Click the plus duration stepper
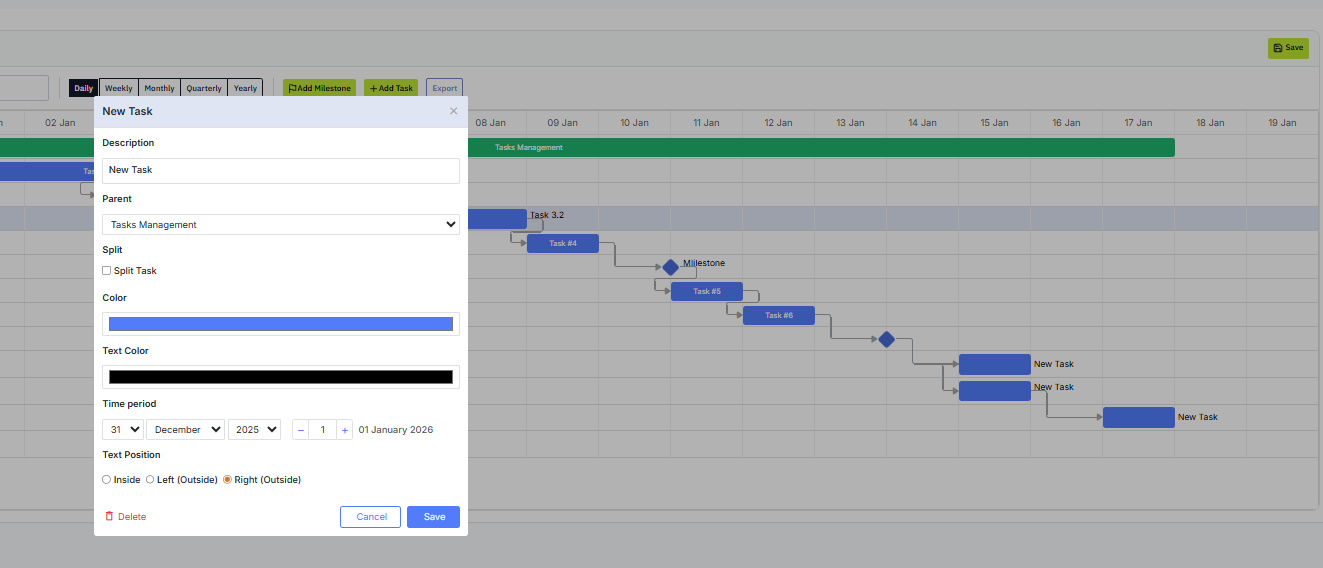Screen dimensions: 1323x568 [345, 430]
